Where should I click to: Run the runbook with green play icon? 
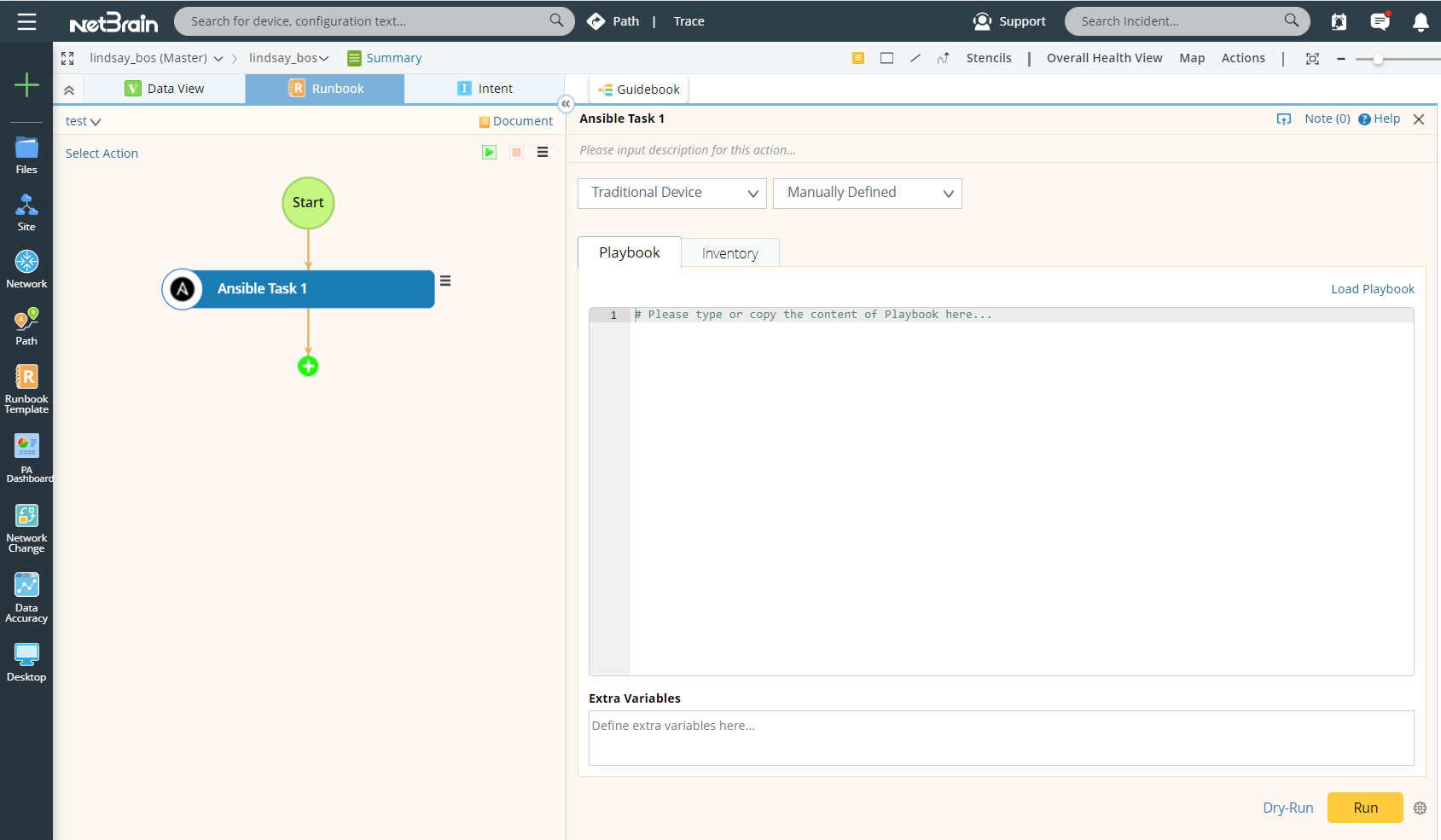tap(489, 152)
